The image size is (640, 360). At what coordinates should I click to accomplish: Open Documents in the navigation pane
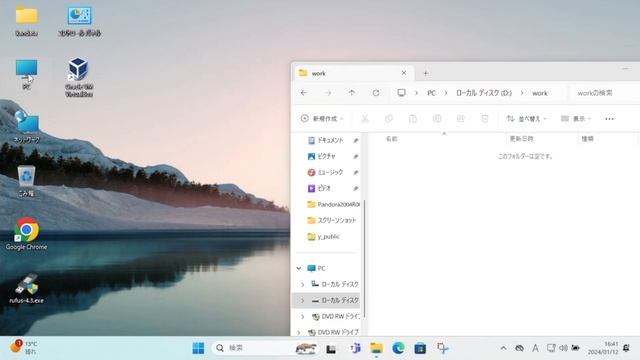pos(331,140)
